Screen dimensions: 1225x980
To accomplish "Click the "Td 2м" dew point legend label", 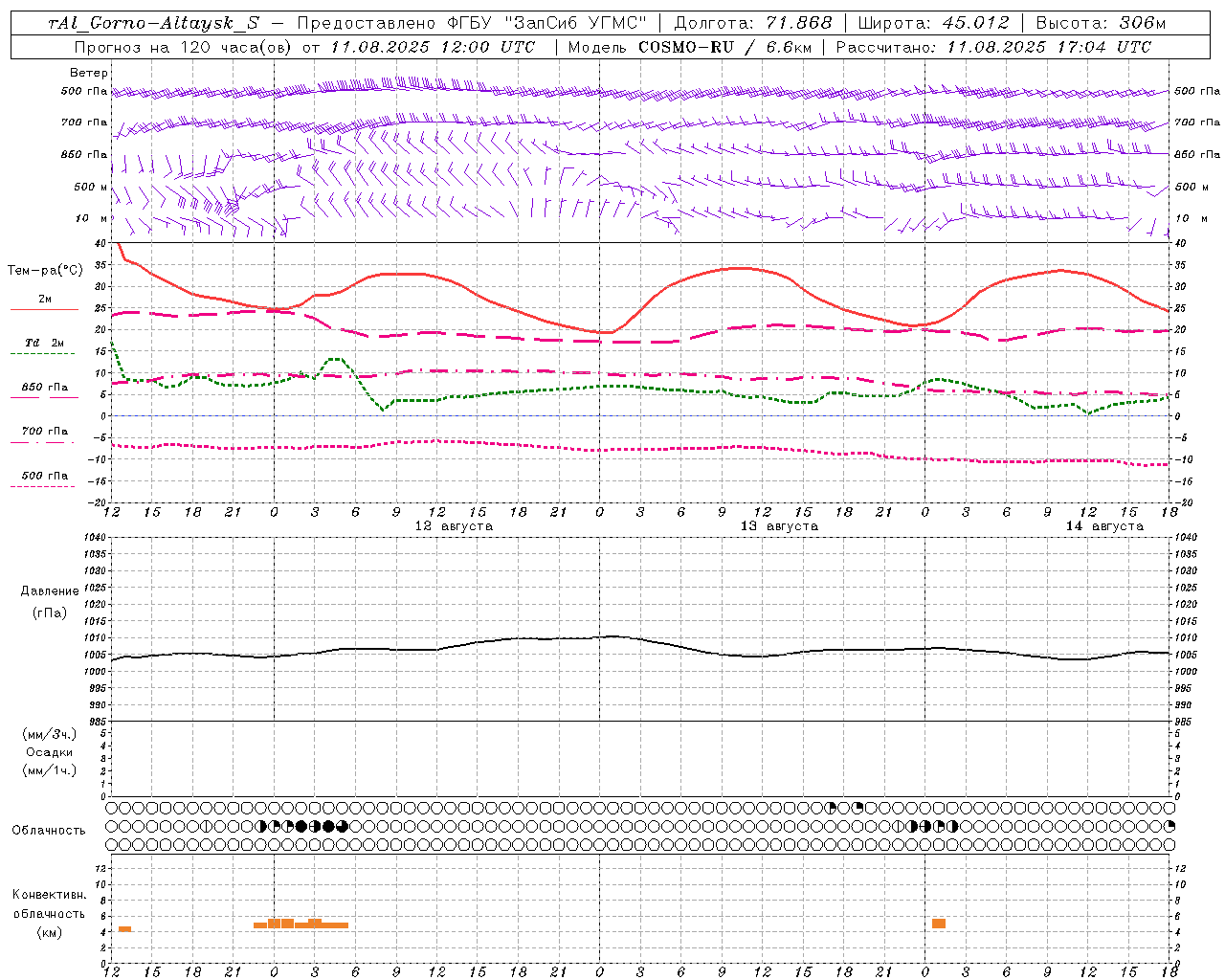I will point(45,343).
